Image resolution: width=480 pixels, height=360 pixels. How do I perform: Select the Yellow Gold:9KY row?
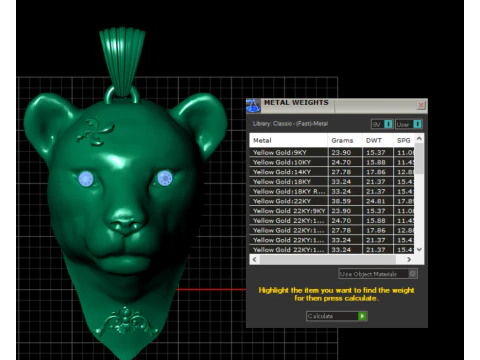pos(332,152)
